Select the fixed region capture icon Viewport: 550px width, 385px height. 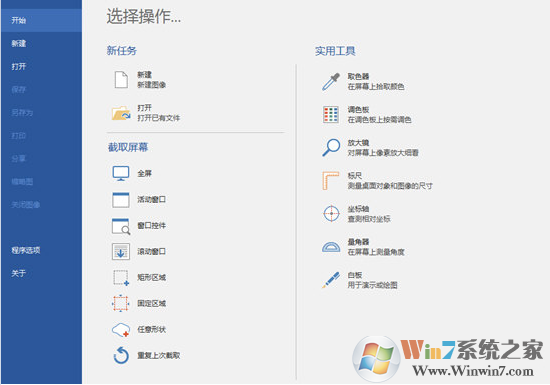coord(121,303)
